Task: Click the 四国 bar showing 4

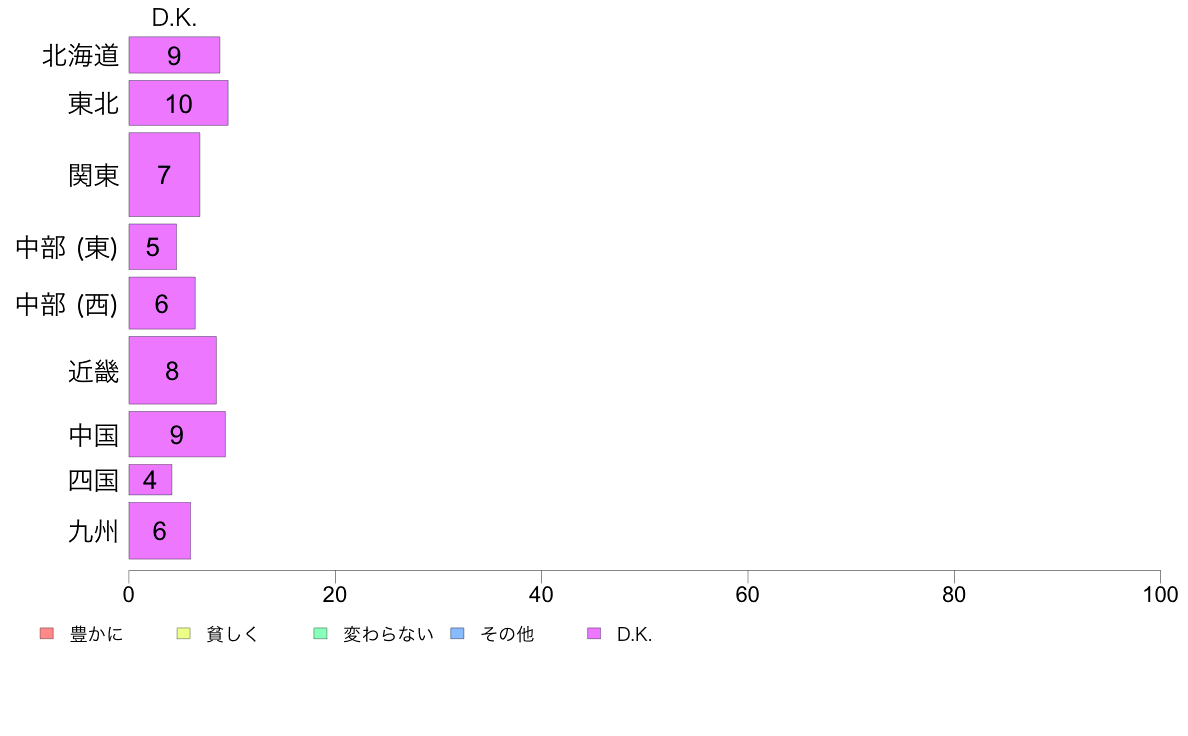Action: tap(150, 480)
